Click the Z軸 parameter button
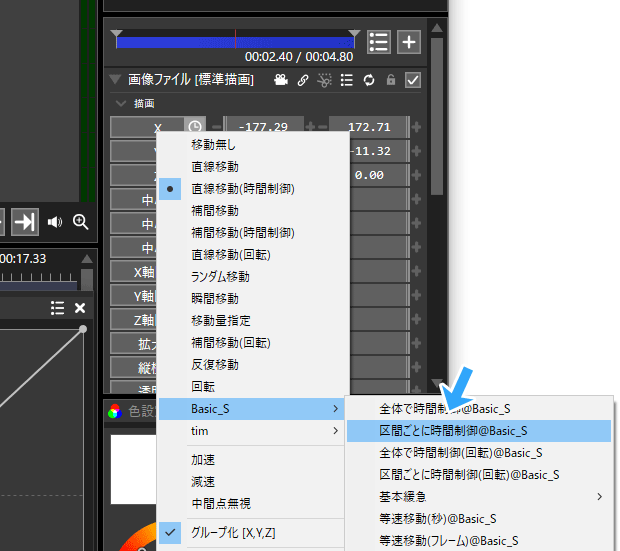Screen dimensions: 620x551 134,320
